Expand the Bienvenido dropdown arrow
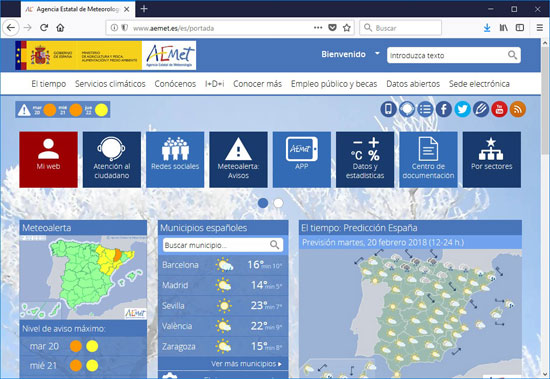This screenshot has height=379, width=550. (377, 54)
